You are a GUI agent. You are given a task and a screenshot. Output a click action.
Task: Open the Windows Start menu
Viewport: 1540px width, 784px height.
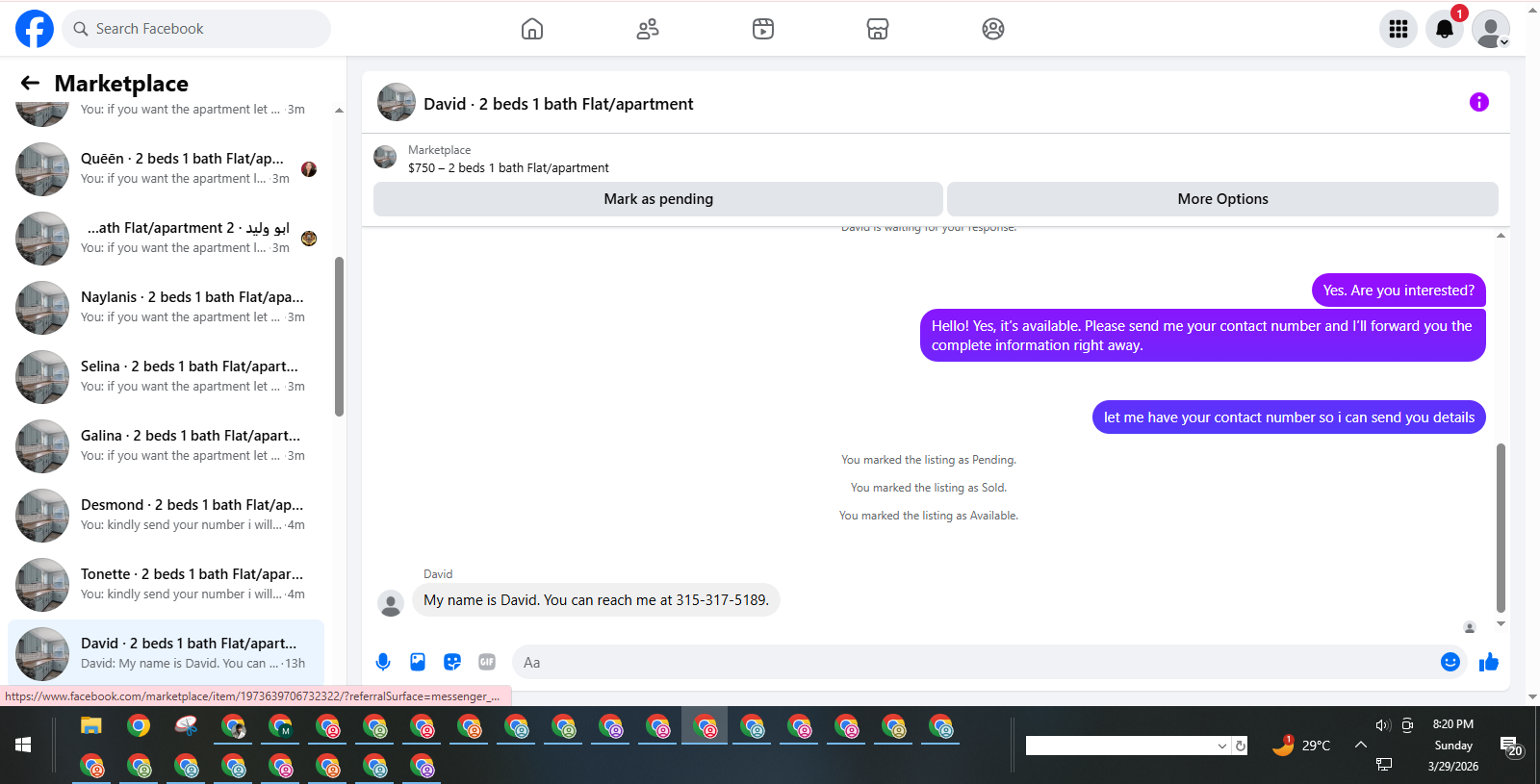(x=23, y=746)
